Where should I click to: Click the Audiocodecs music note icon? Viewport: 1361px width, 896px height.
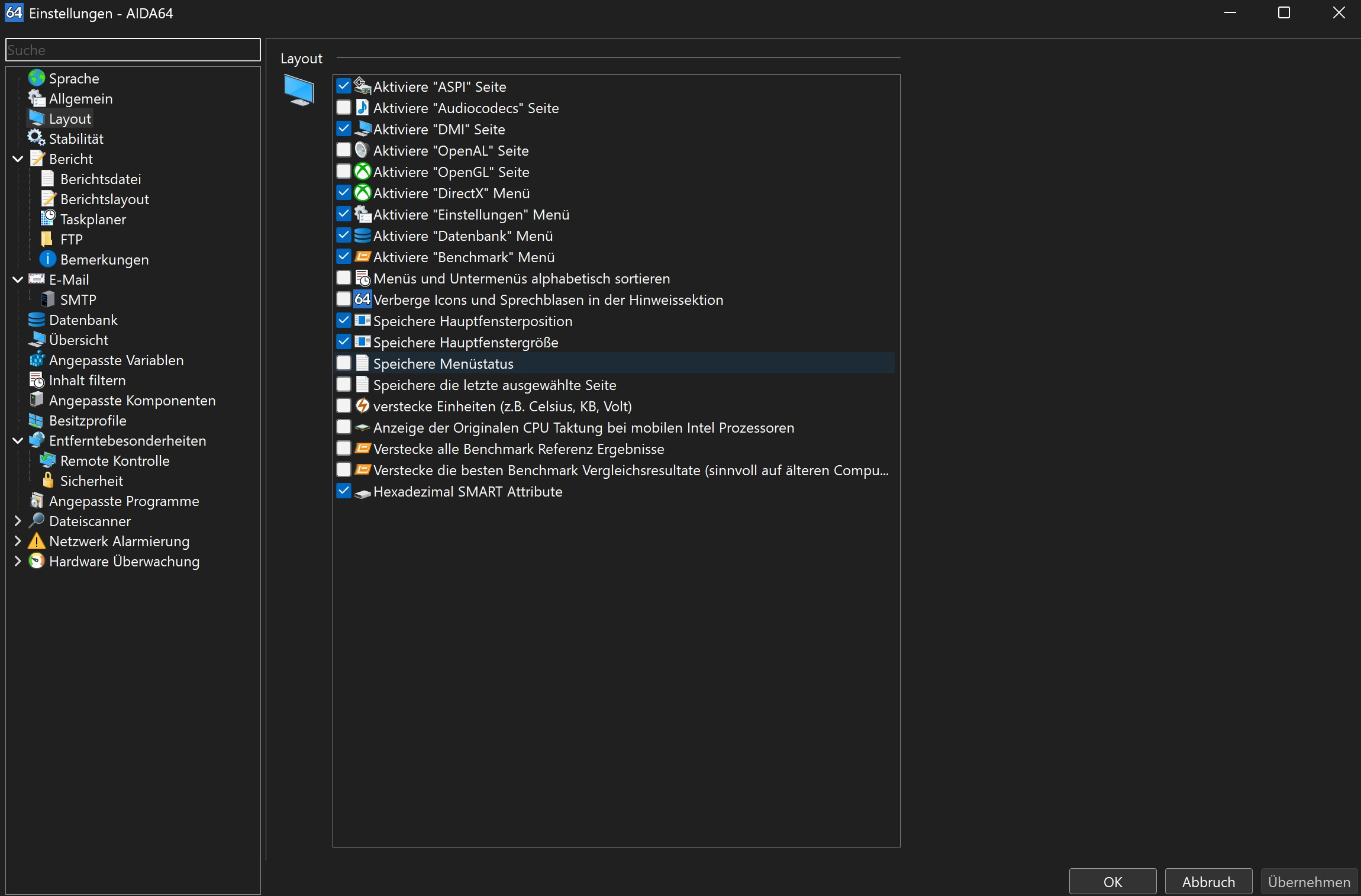363,108
